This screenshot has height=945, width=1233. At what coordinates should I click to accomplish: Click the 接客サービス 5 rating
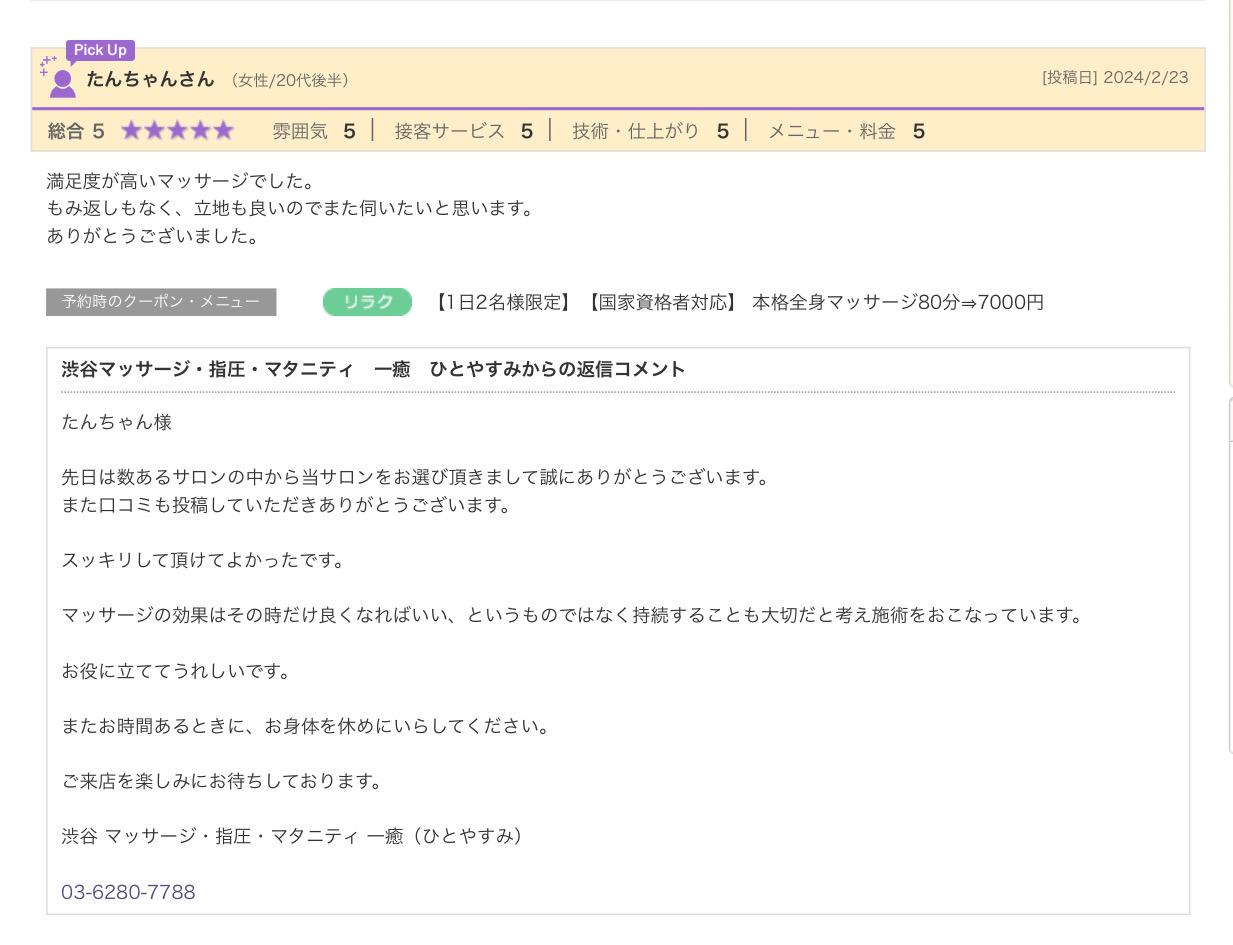click(464, 131)
